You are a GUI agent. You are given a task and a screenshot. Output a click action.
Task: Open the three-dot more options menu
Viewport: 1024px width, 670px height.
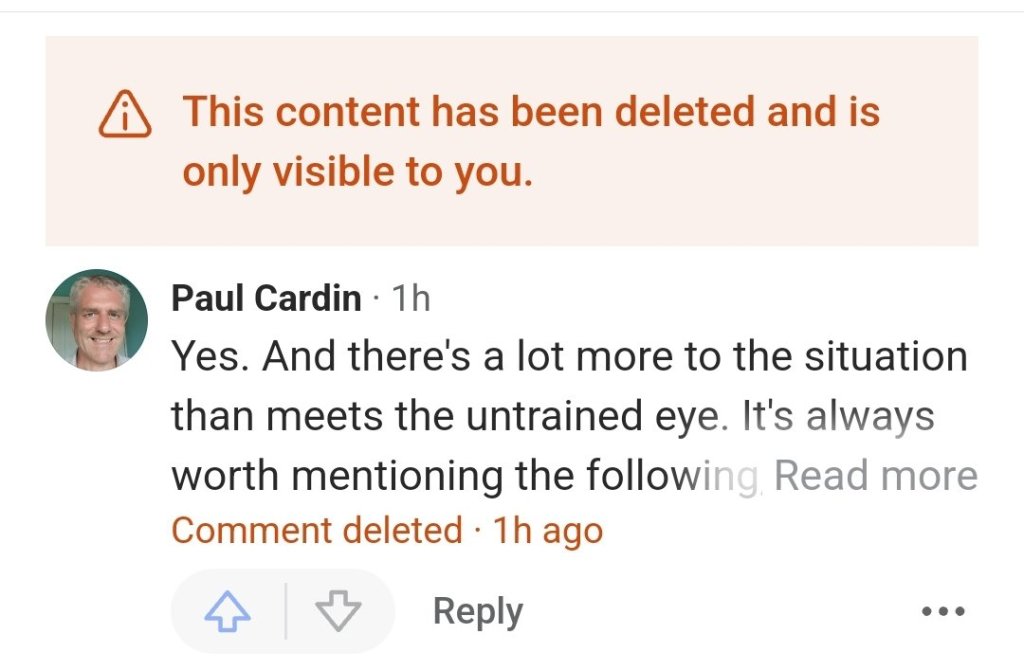(942, 611)
